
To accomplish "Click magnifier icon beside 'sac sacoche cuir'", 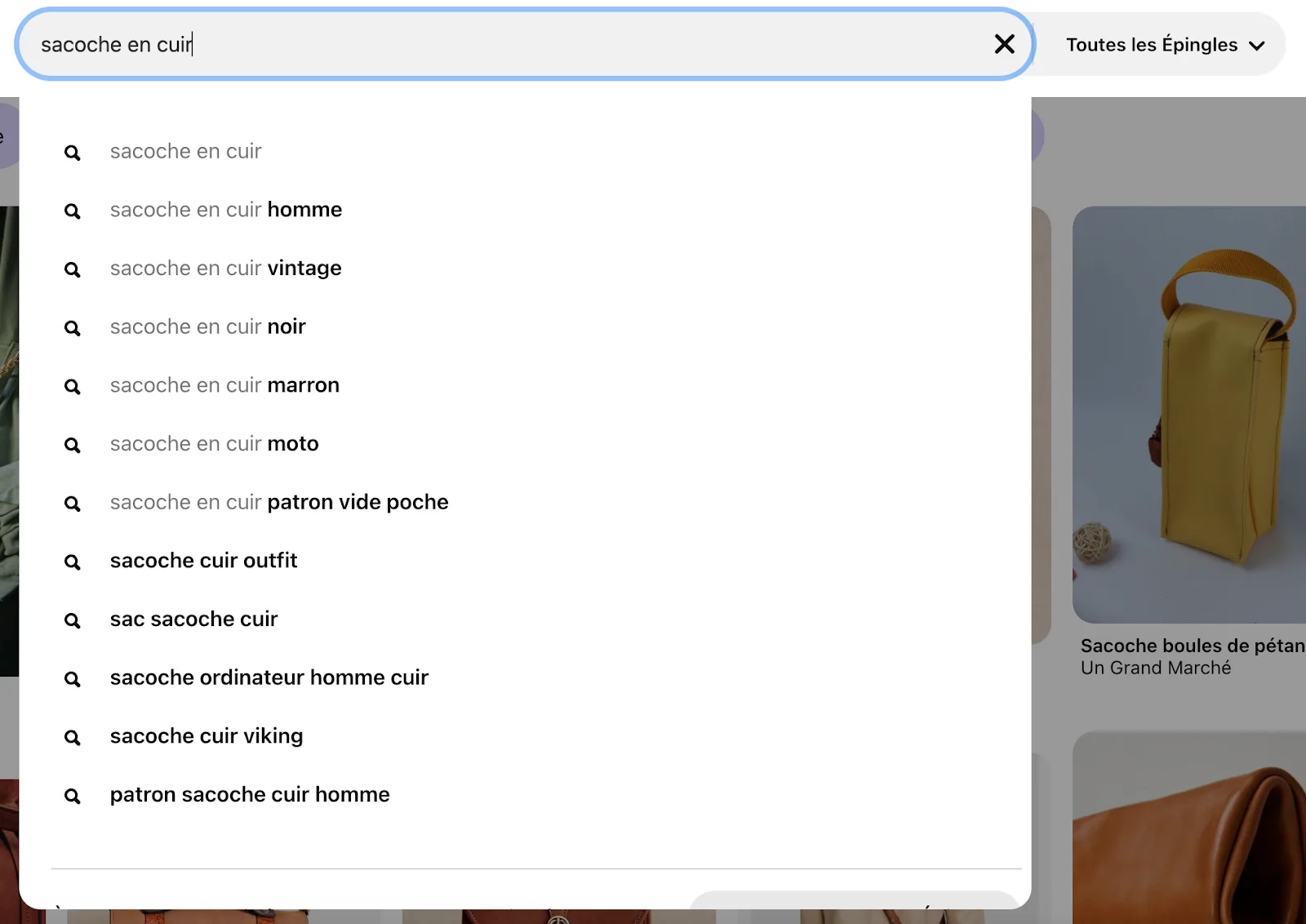I will (73, 621).
